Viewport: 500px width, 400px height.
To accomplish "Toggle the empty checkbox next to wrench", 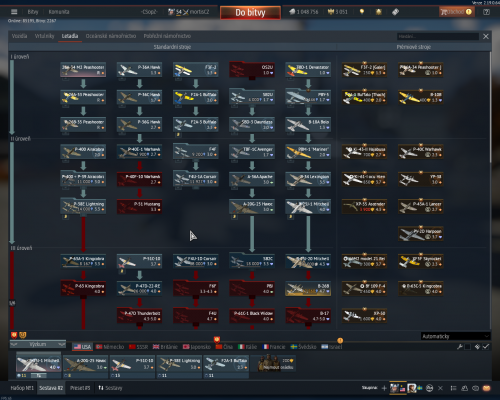I will click(468, 347).
